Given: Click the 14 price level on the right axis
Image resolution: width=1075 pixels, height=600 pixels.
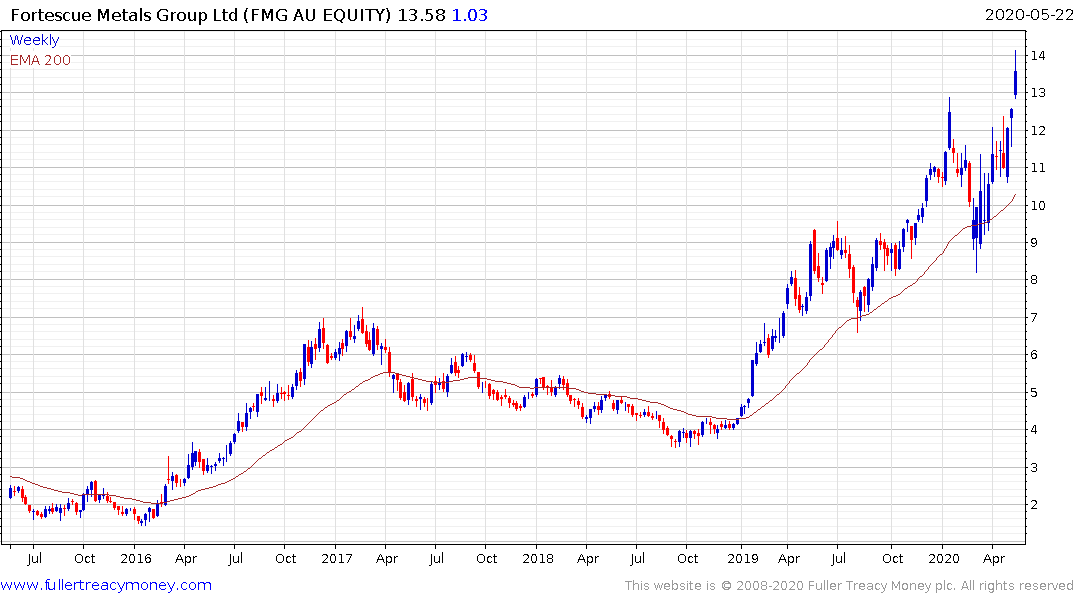Looking at the screenshot, I should (x=1039, y=56).
